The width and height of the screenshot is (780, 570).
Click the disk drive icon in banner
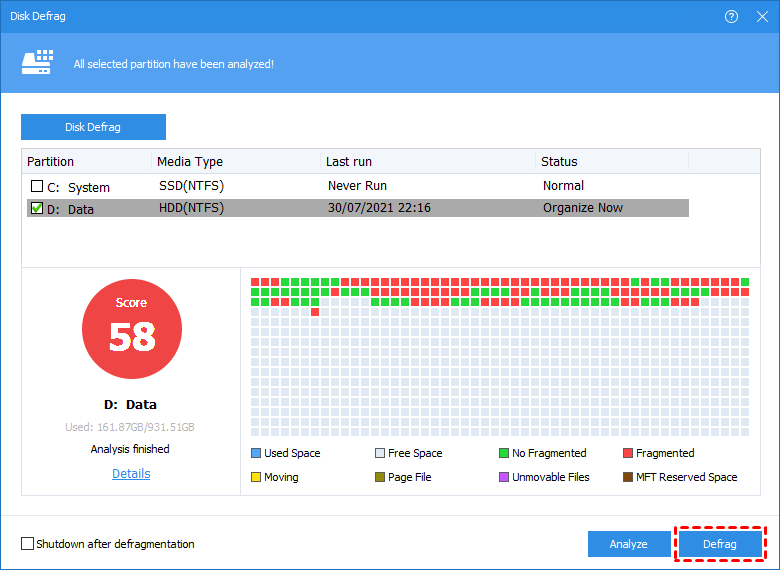(x=37, y=63)
